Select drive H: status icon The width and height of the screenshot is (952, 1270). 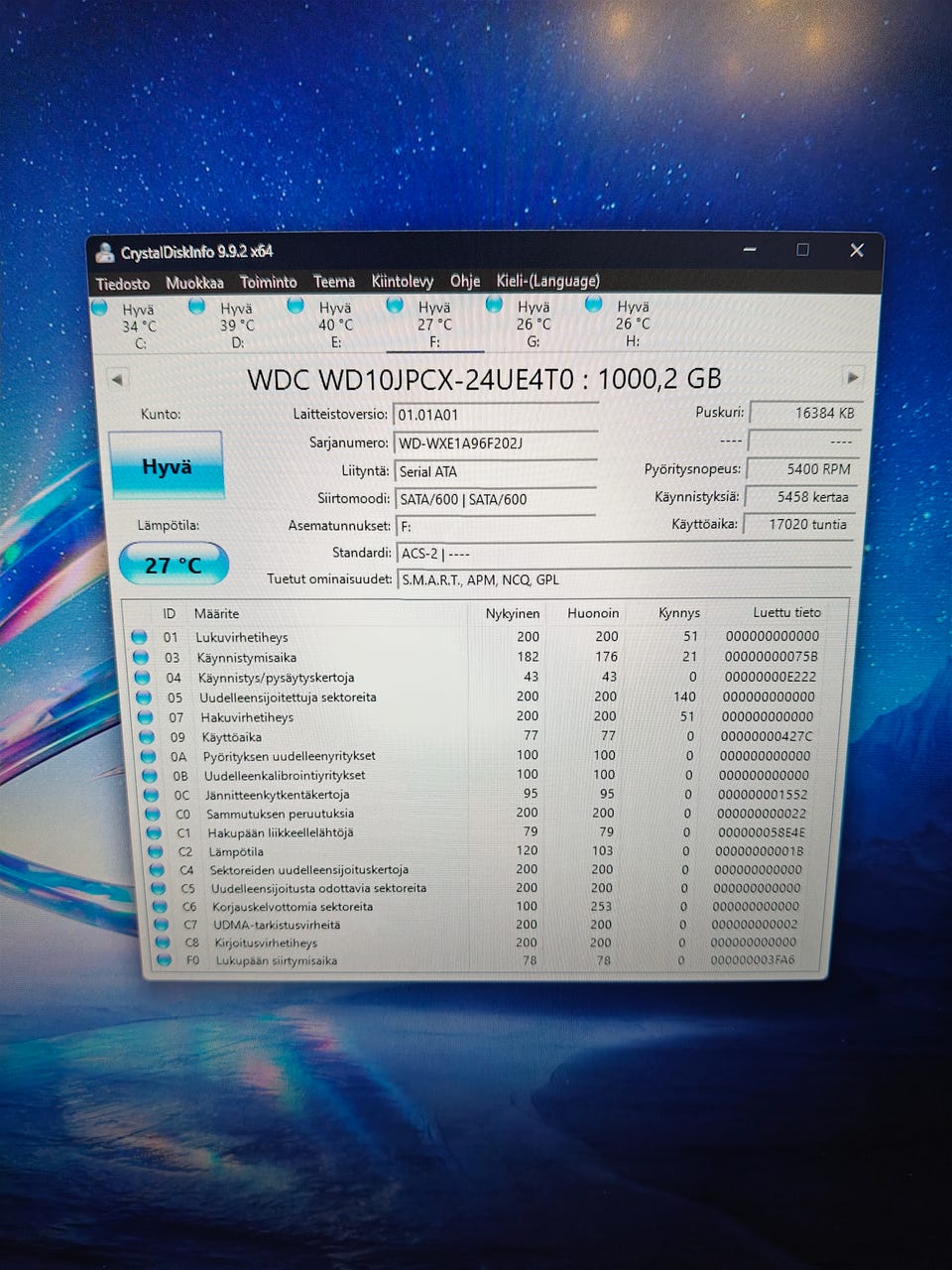pyautogui.click(x=593, y=305)
